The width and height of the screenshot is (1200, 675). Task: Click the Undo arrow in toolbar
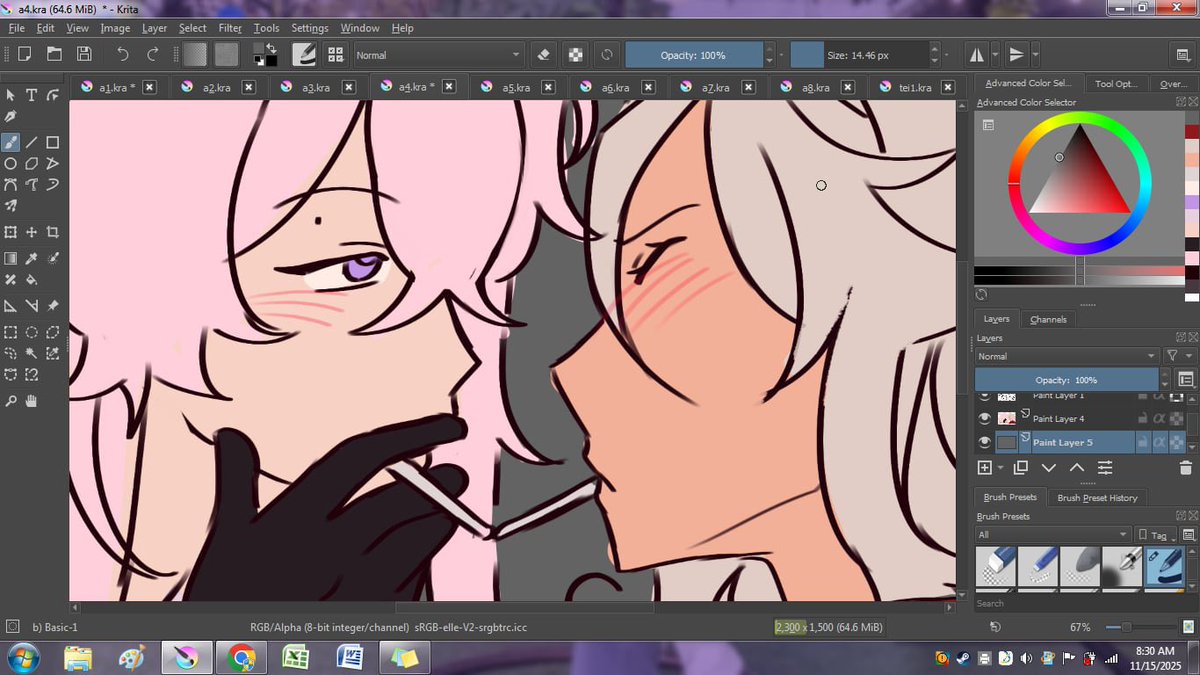point(122,54)
